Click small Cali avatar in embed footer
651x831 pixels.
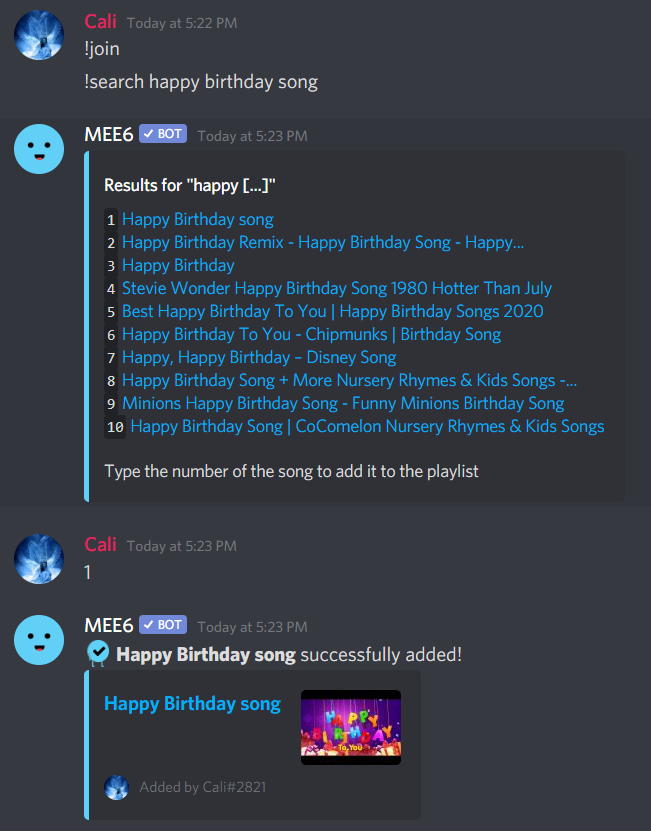pos(117,787)
